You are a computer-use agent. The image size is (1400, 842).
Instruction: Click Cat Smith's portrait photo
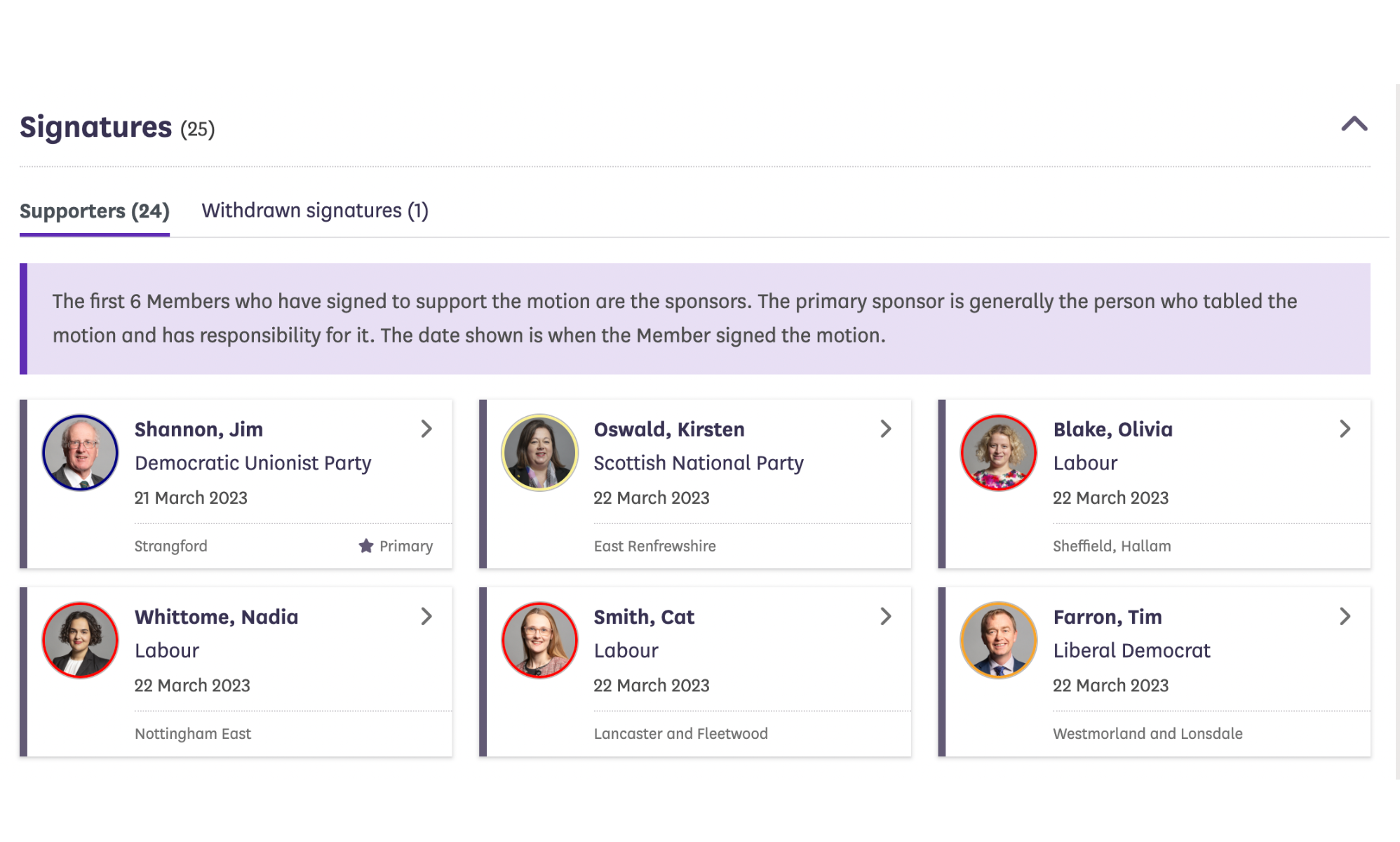(539, 640)
